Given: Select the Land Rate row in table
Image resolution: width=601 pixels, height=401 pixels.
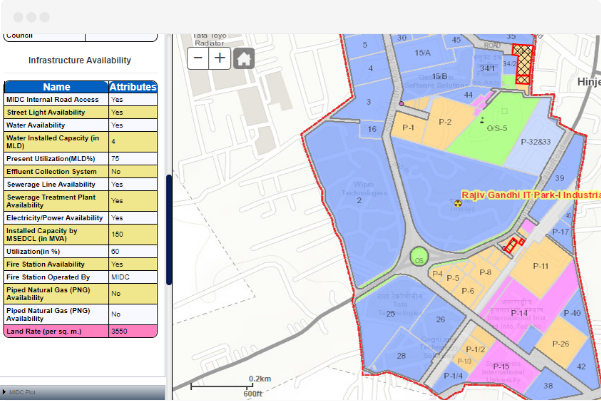Looking at the screenshot, I should point(80,330).
